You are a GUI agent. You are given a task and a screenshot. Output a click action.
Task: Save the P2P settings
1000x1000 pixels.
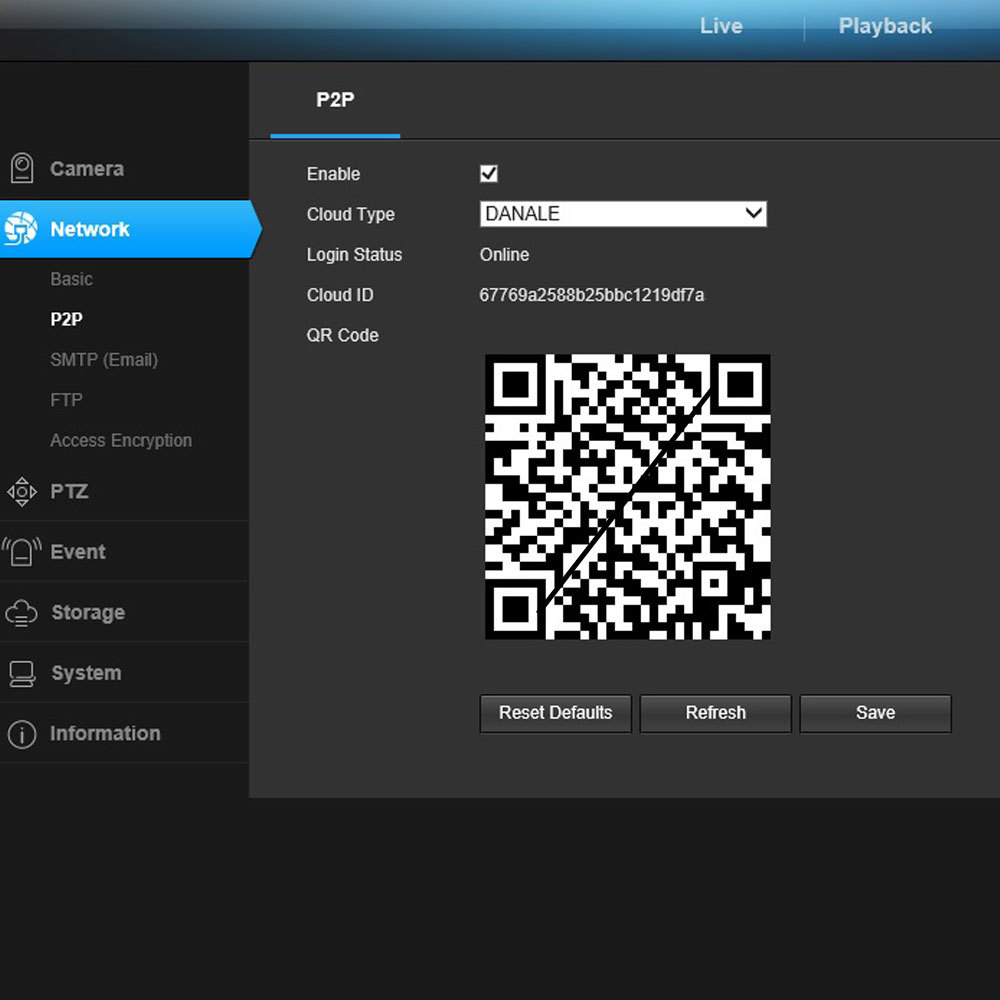[876, 713]
